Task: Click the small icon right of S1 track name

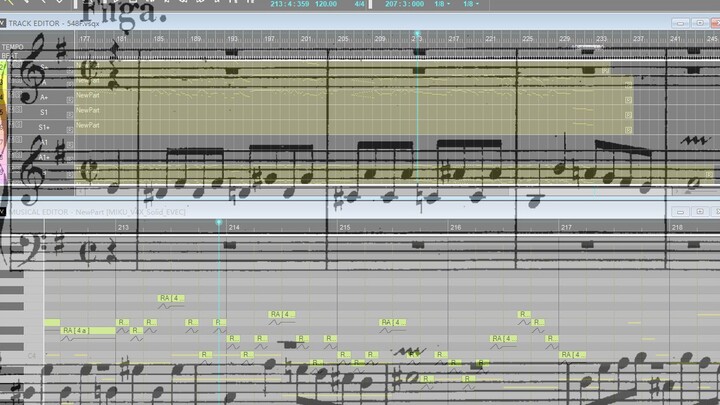Action: click(x=70, y=115)
